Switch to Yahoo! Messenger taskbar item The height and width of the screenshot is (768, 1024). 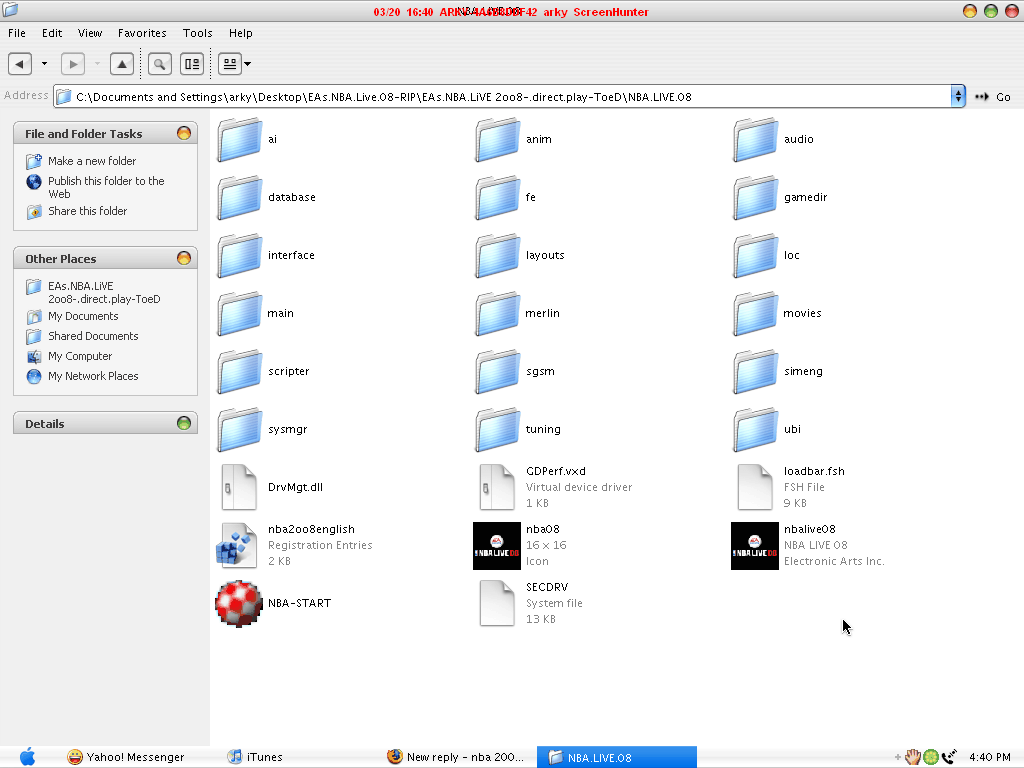point(126,757)
